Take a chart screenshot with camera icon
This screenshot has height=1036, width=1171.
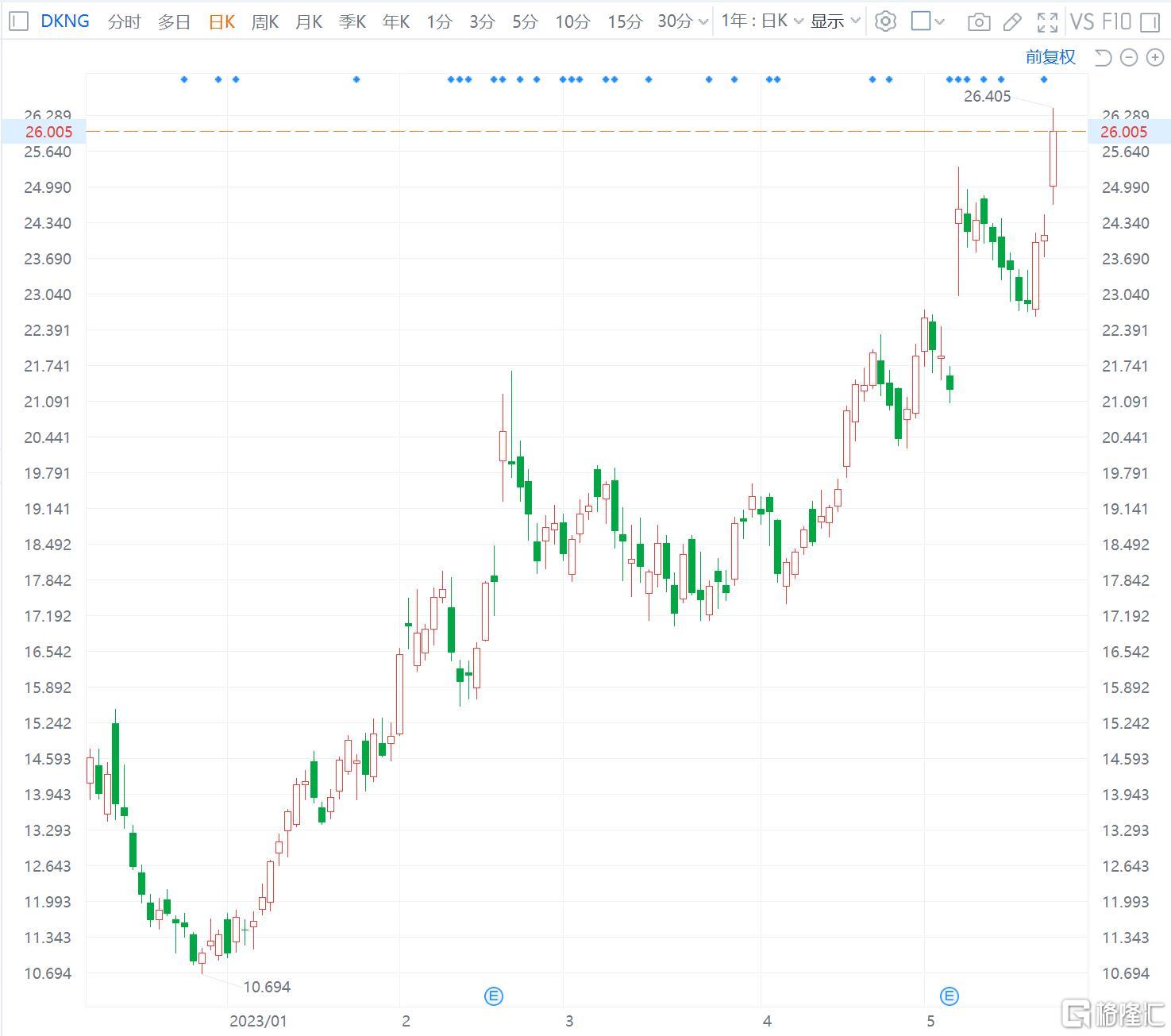coord(979,22)
